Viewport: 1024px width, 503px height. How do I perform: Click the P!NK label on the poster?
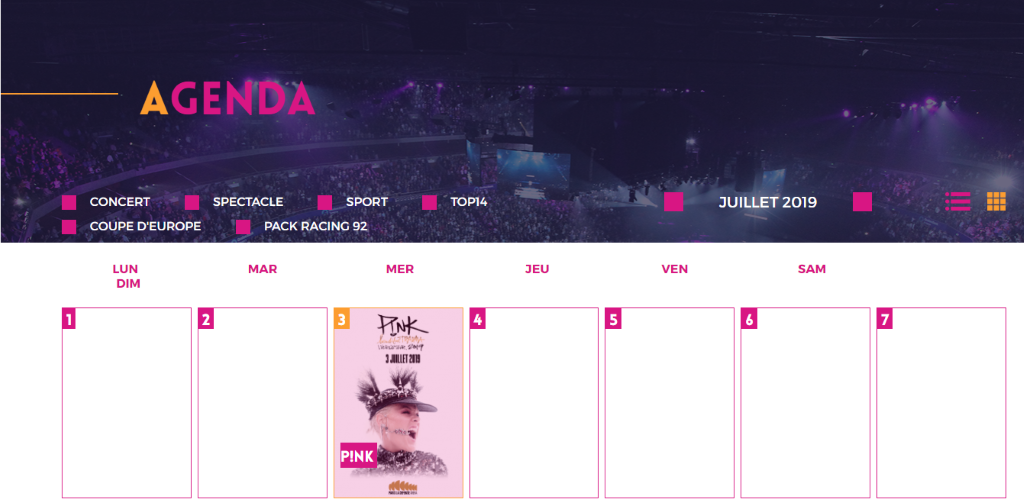358,455
